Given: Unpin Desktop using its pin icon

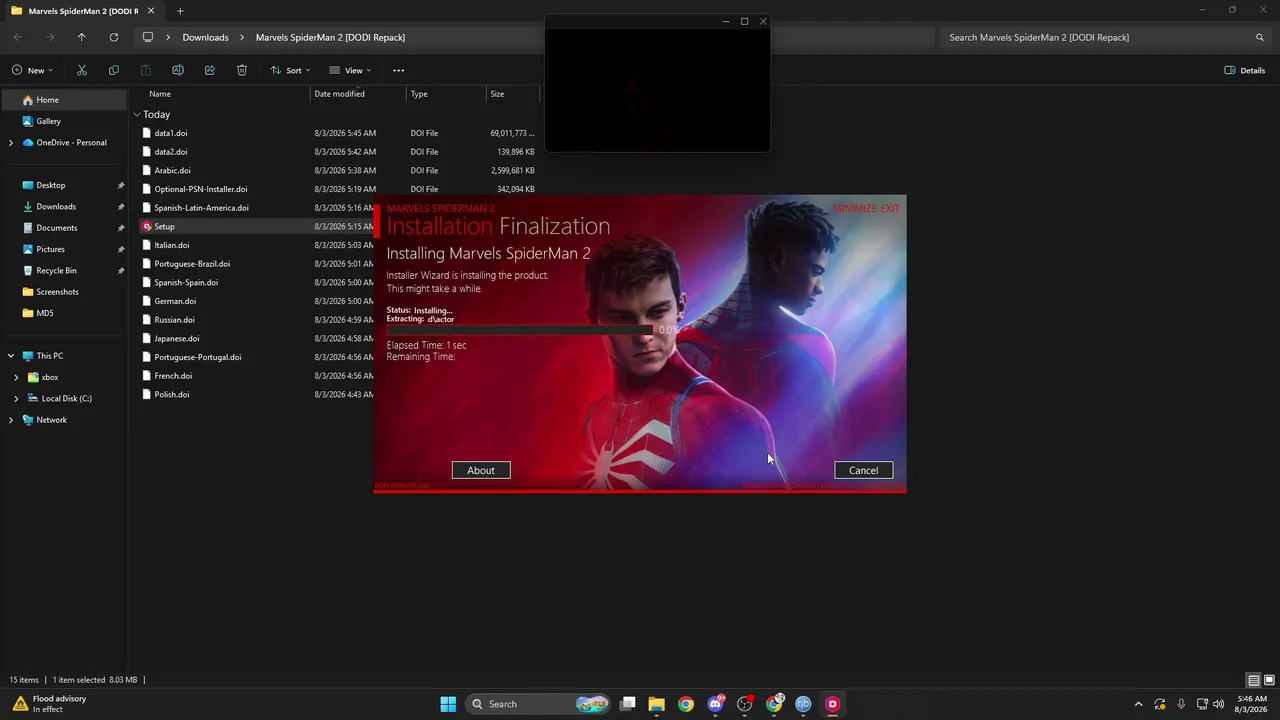Looking at the screenshot, I should tap(121, 185).
